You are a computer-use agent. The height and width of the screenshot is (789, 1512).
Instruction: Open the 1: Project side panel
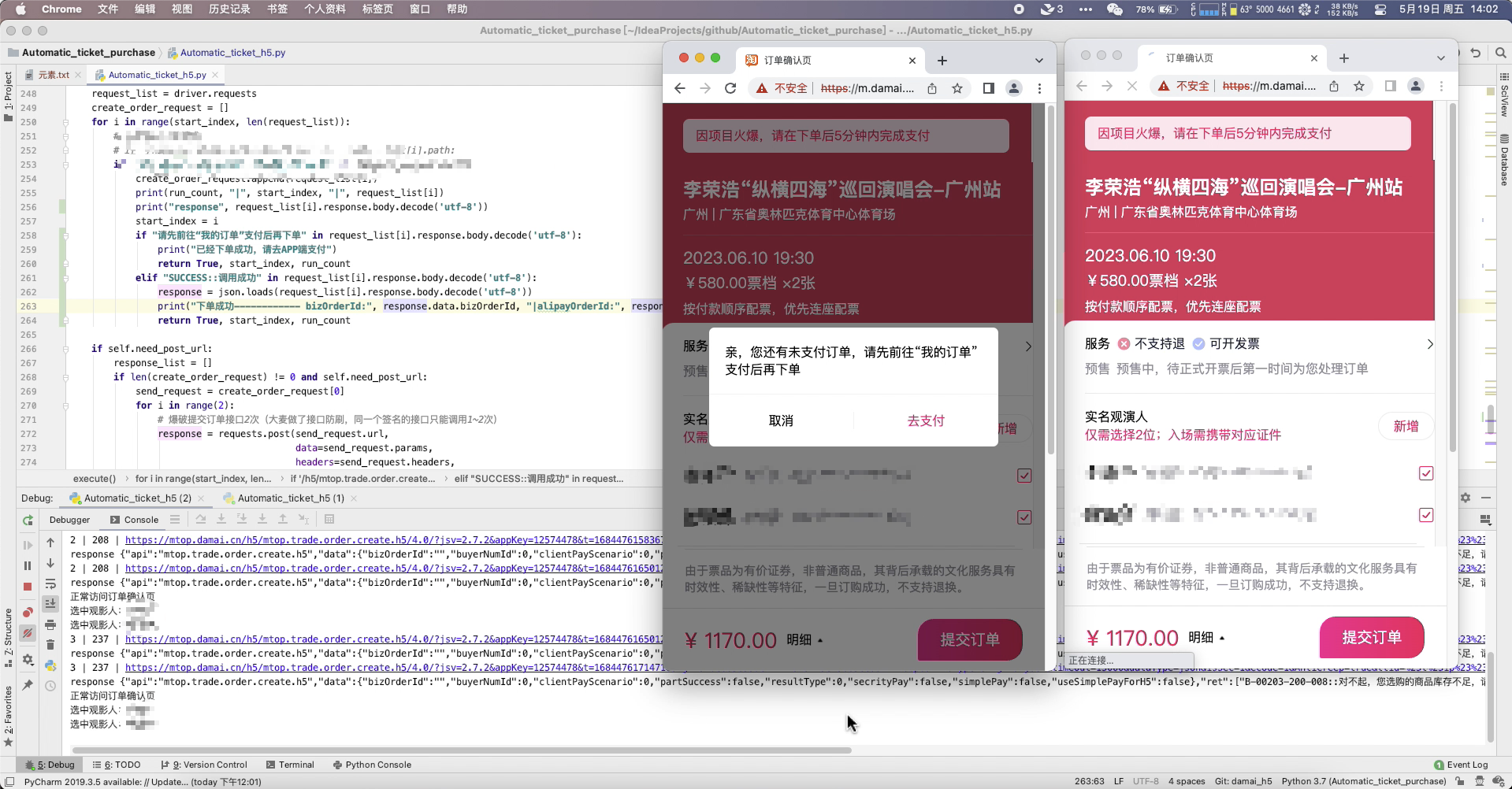coord(8,96)
